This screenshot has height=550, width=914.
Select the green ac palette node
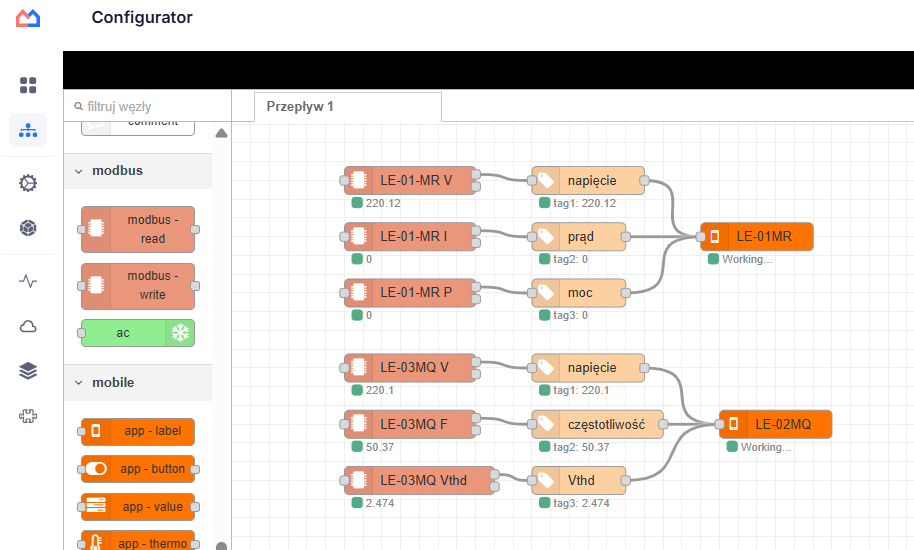[138, 333]
